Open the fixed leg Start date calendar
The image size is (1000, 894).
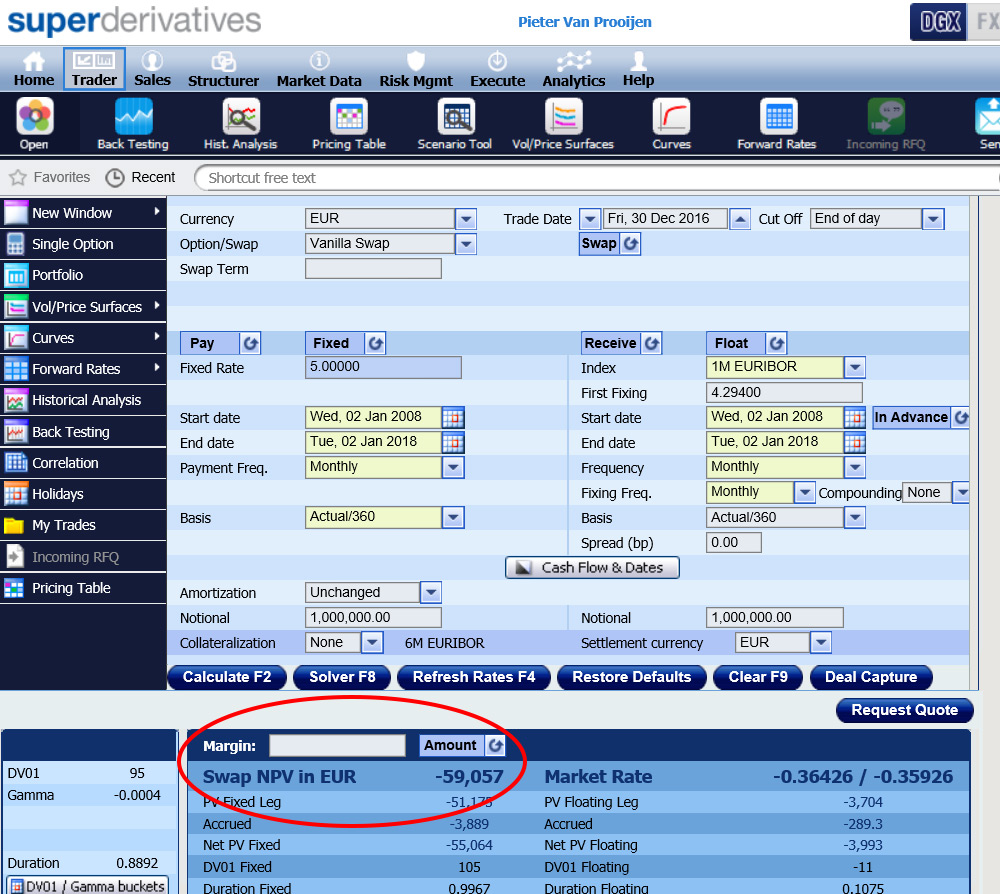[453, 418]
